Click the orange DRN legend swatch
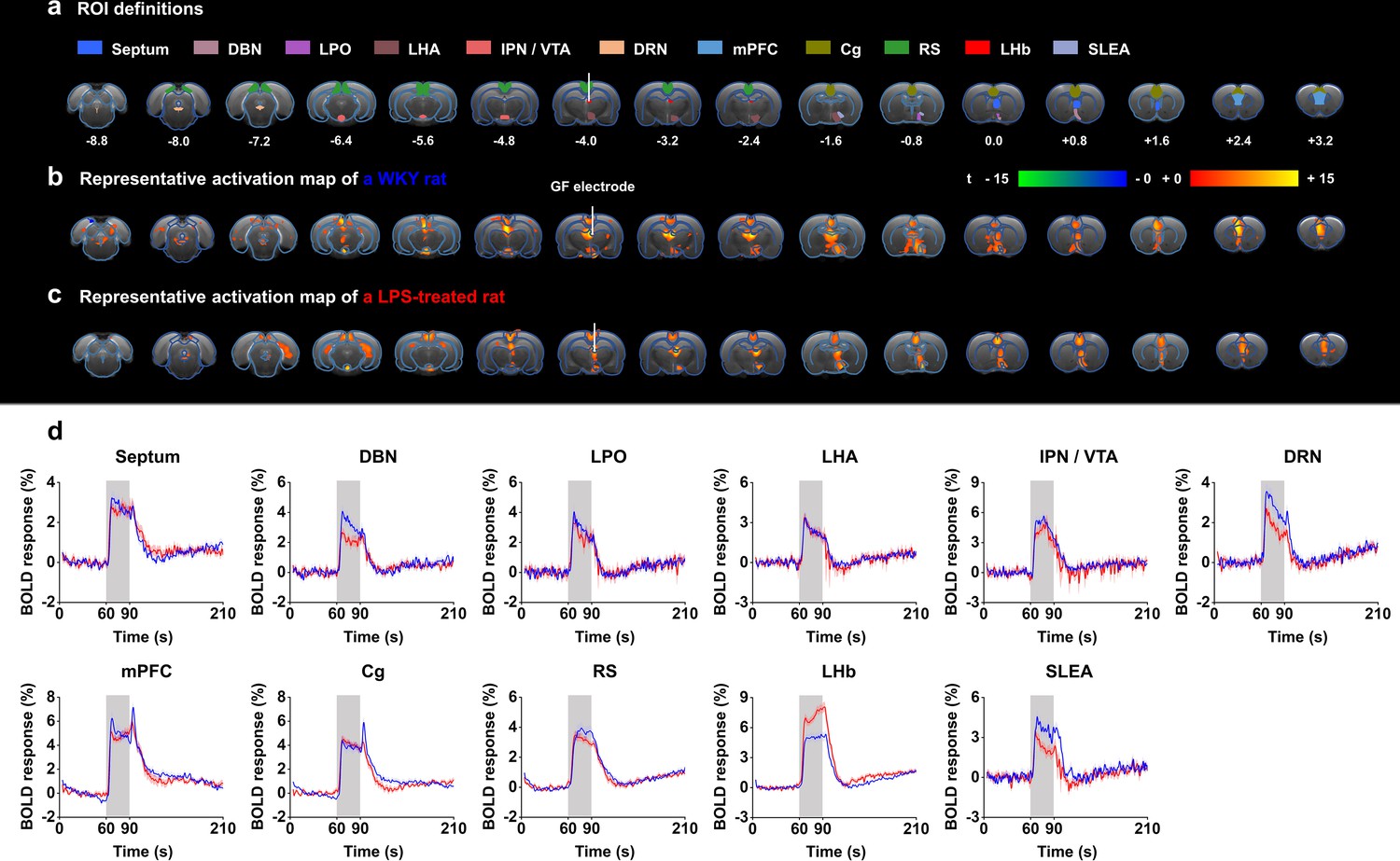Image resolution: width=1400 pixels, height=861 pixels. (x=611, y=48)
